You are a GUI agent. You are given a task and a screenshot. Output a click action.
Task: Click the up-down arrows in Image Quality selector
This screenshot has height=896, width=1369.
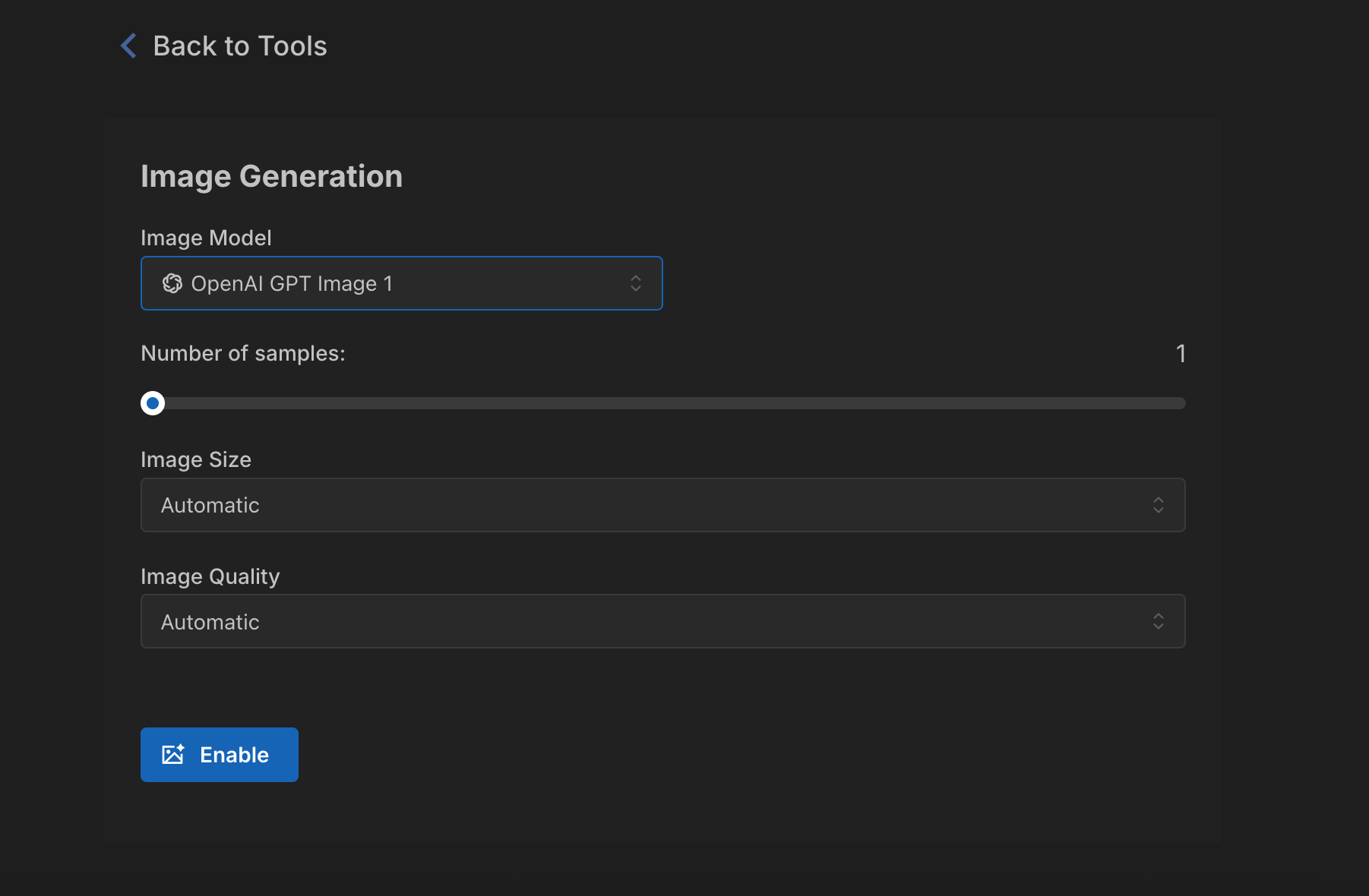[1159, 621]
